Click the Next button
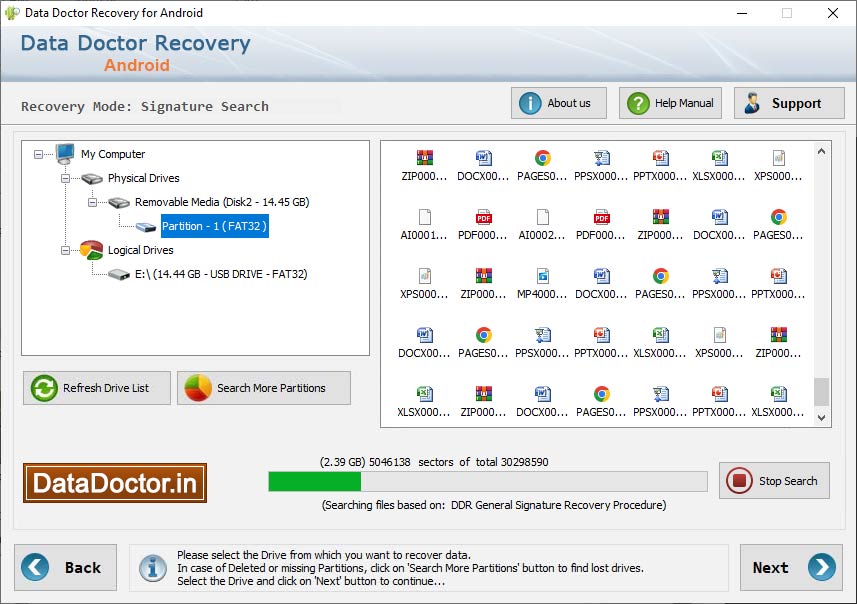The image size is (857, 604). tap(791, 567)
